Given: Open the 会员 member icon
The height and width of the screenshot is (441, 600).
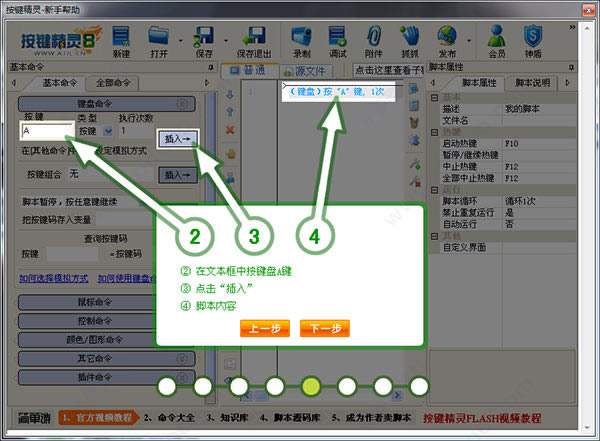Looking at the screenshot, I should coord(497,42).
